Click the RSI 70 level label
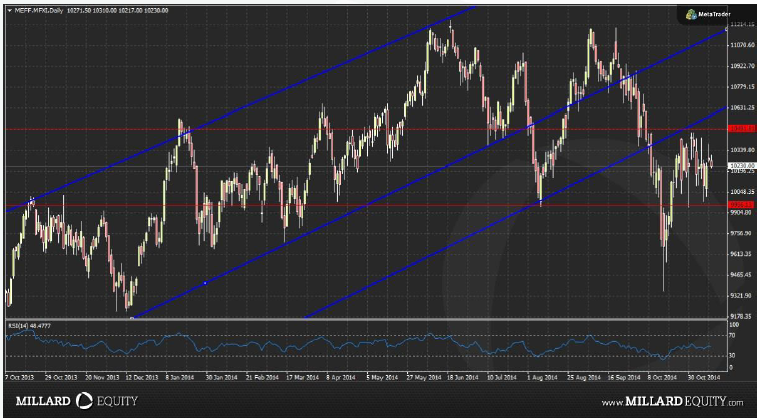757x418 pixels. click(x=732, y=335)
